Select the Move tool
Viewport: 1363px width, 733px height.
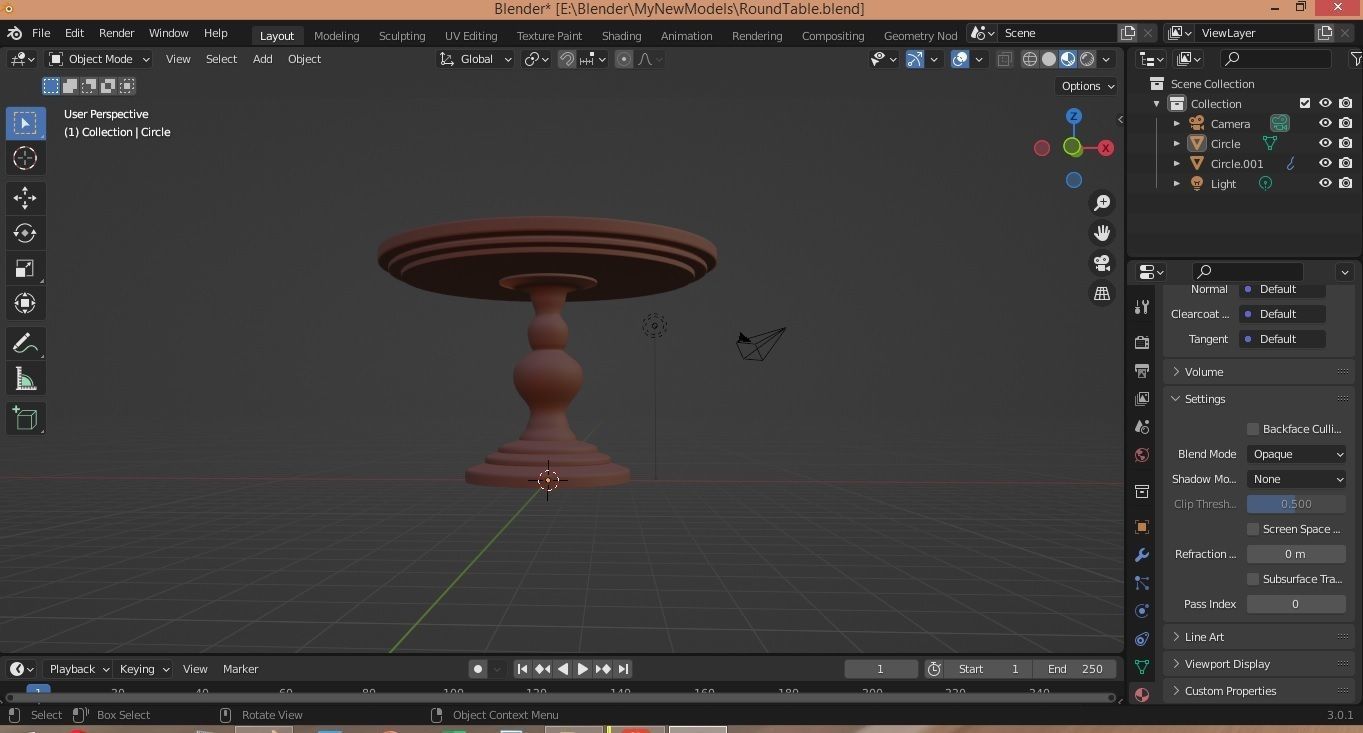pyautogui.click(x=25, y=198)
